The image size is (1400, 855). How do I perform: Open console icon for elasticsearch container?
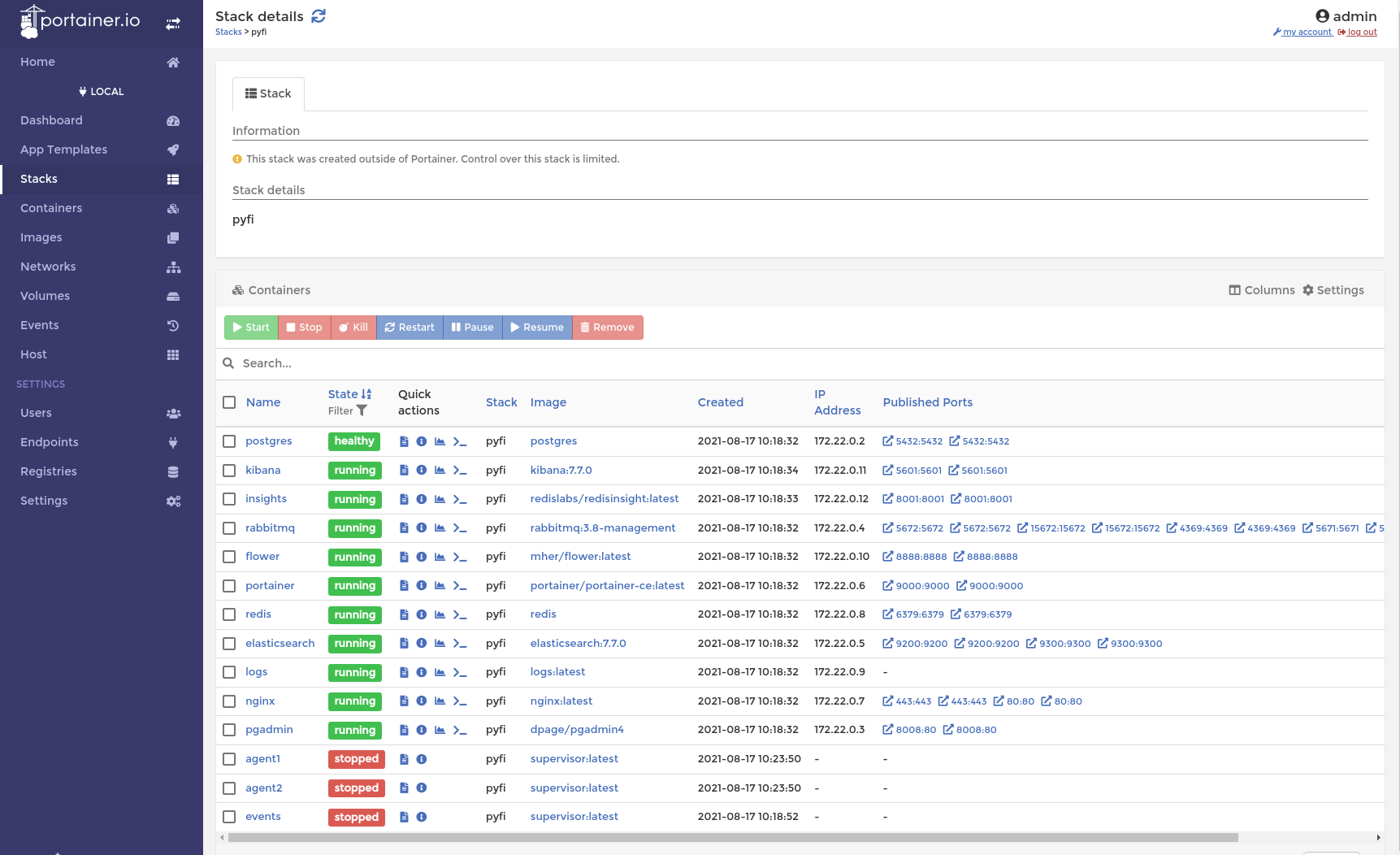pyautogui.click(x=460, y=644)
